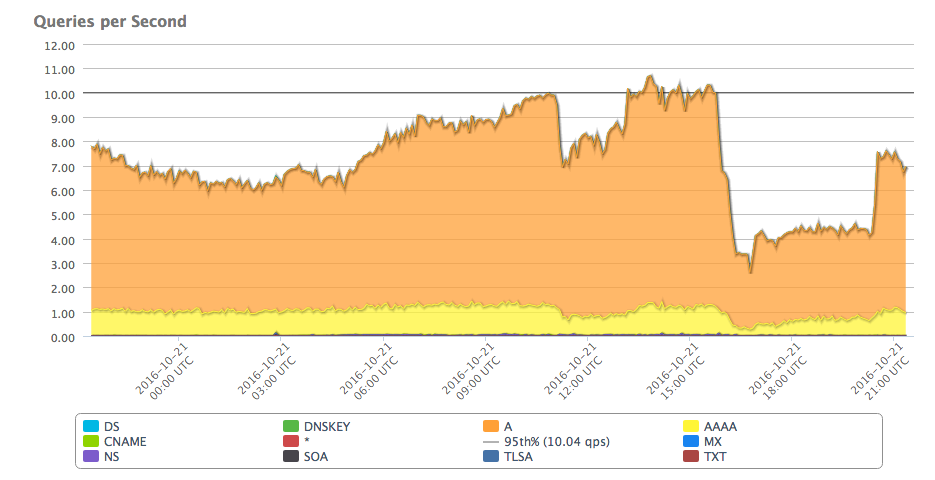Click the TLSA legend label

518,457
